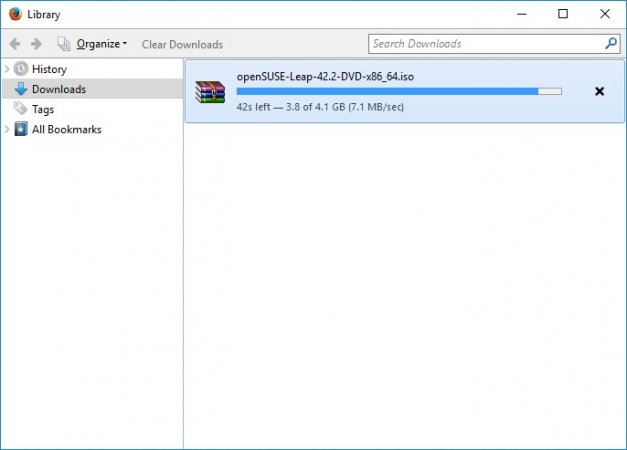Open the Organize menu
The height and width of the screenshot is (450, 627).
pos(102,44)
